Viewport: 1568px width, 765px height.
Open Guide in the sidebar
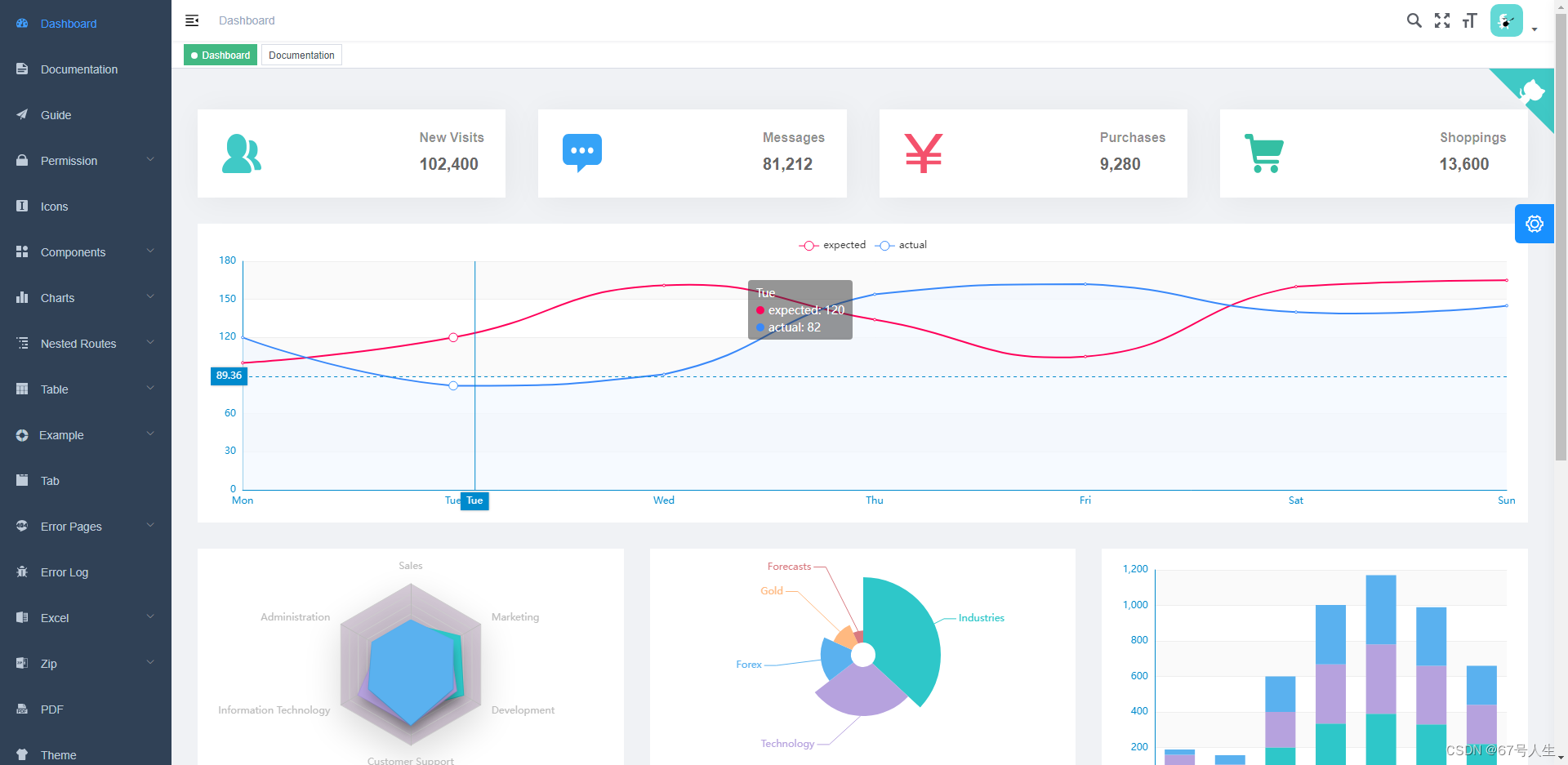point(86,115)
